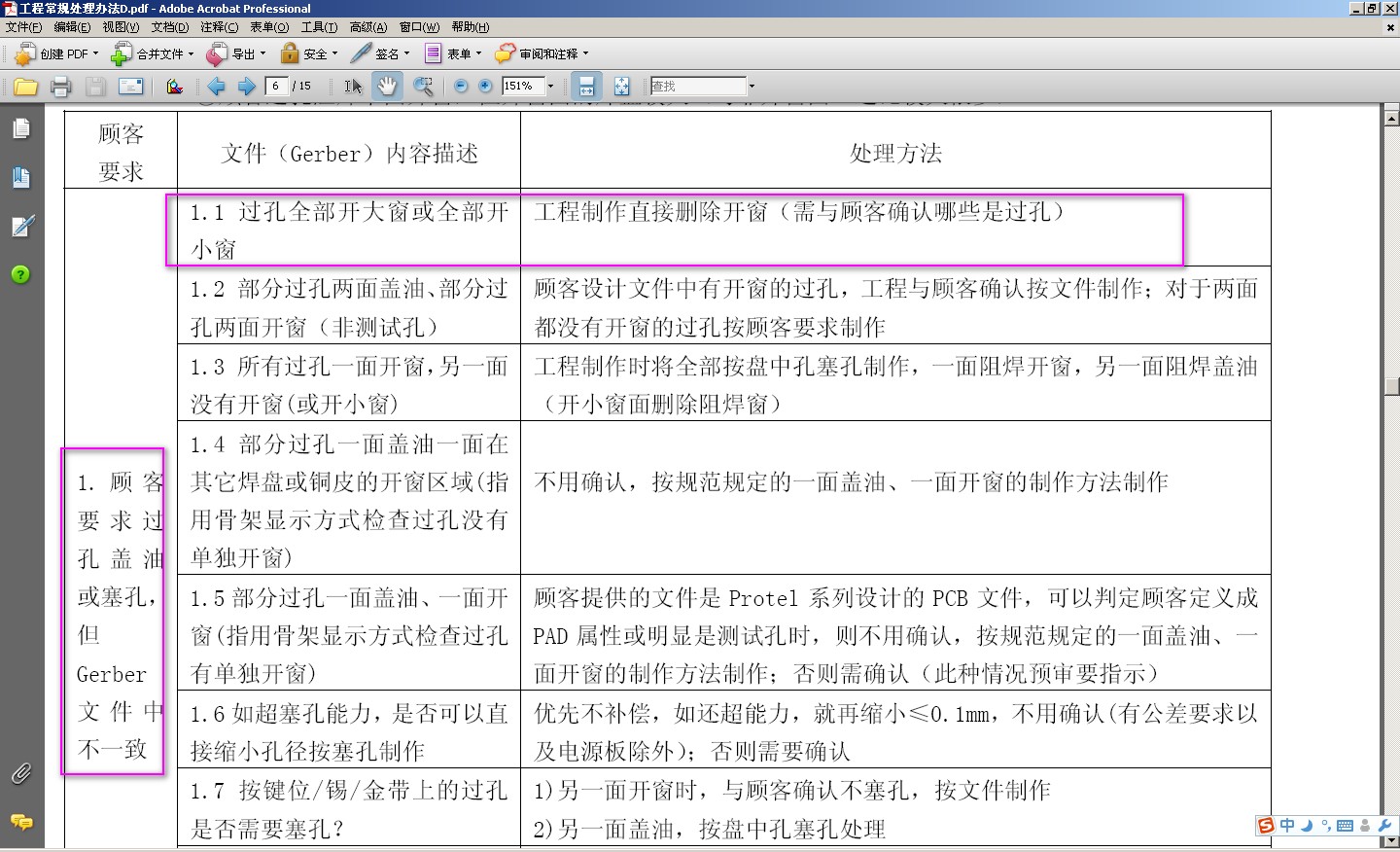Viewport: 1400px width, 852px height.
Task: Toggle Chinese punctuation mode icon
Action: [x=1326, y=826]
